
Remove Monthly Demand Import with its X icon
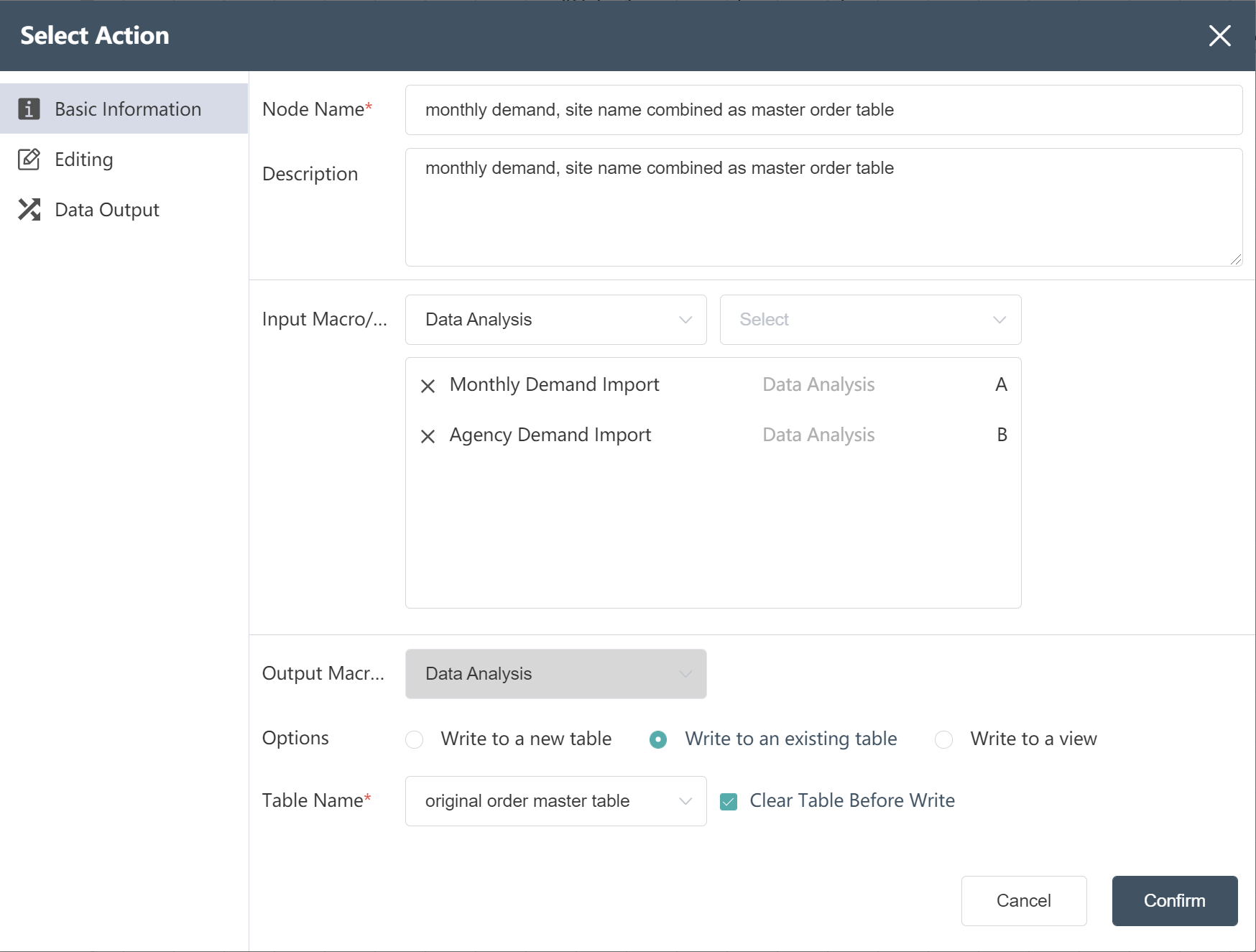click(428, 386)
